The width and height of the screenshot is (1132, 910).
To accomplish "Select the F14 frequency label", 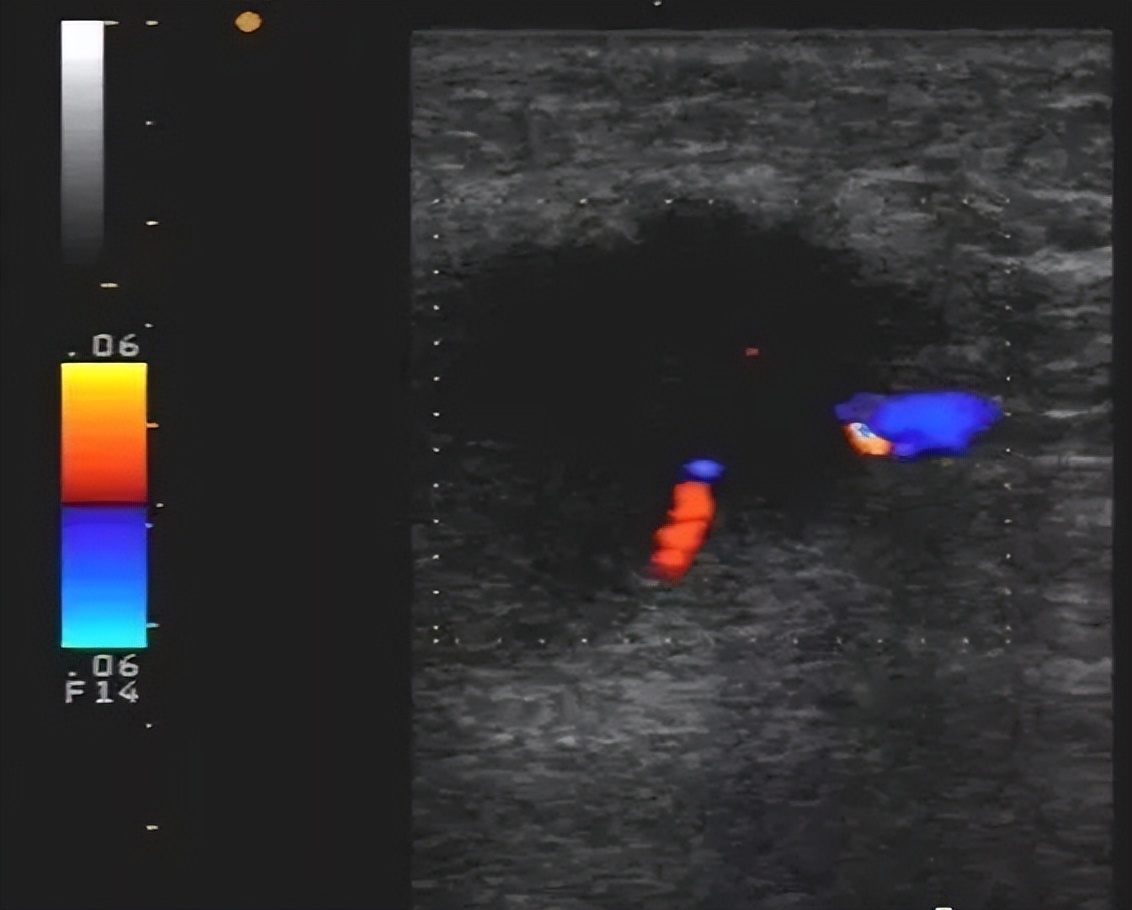I will point(101,692).
